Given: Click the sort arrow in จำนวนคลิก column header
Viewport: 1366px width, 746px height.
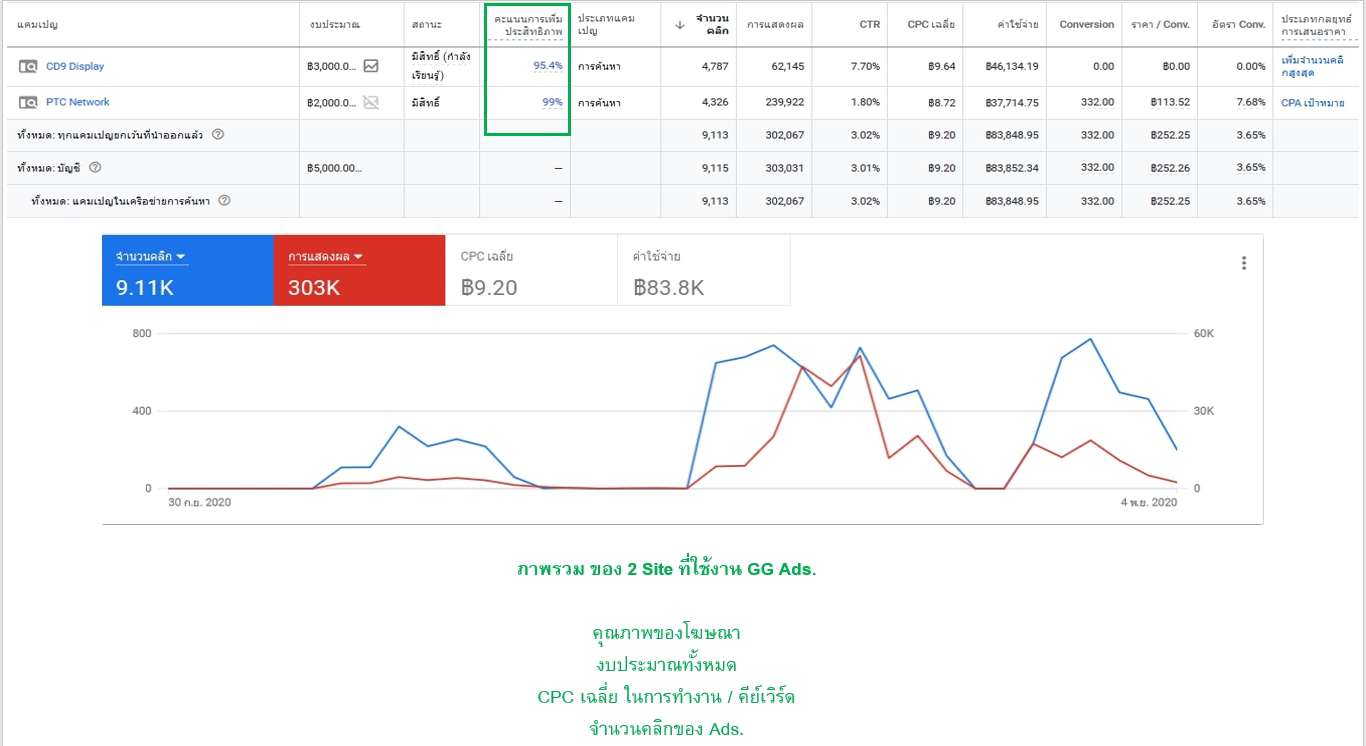Looking at the screenshot, I should click(x=680, y=25).
